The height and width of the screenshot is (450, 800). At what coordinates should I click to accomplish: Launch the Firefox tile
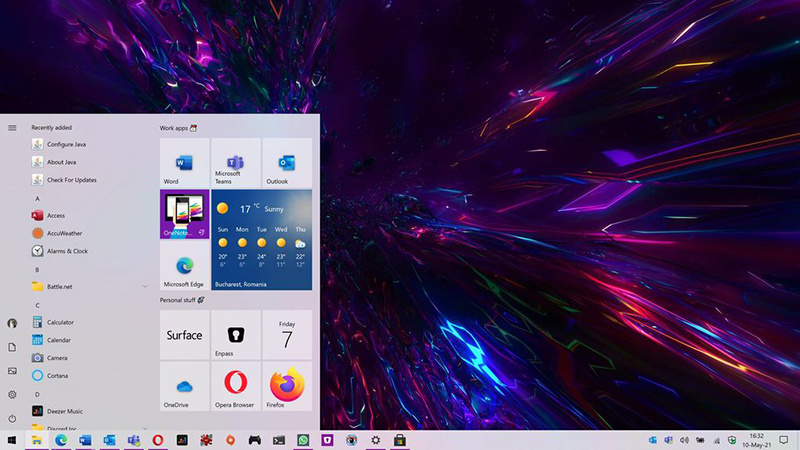[x=287, y=386]
